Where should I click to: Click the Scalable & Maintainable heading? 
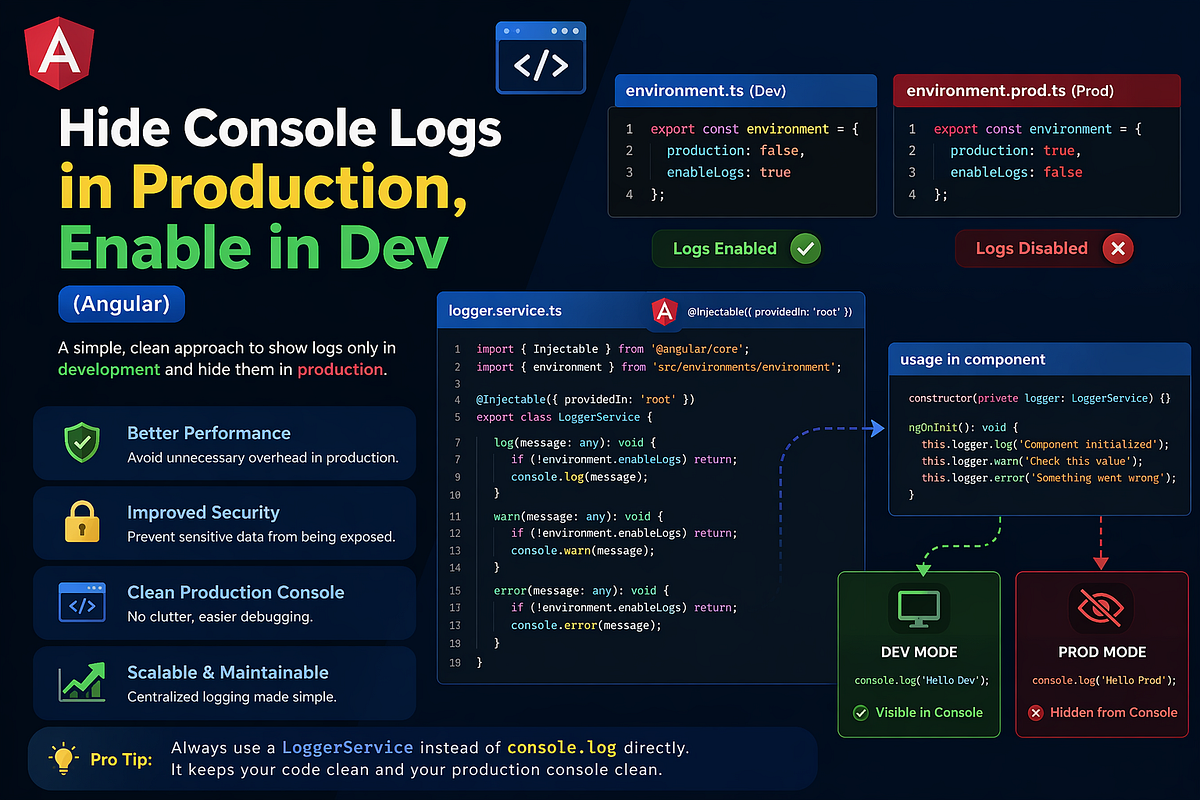(228, 672)
